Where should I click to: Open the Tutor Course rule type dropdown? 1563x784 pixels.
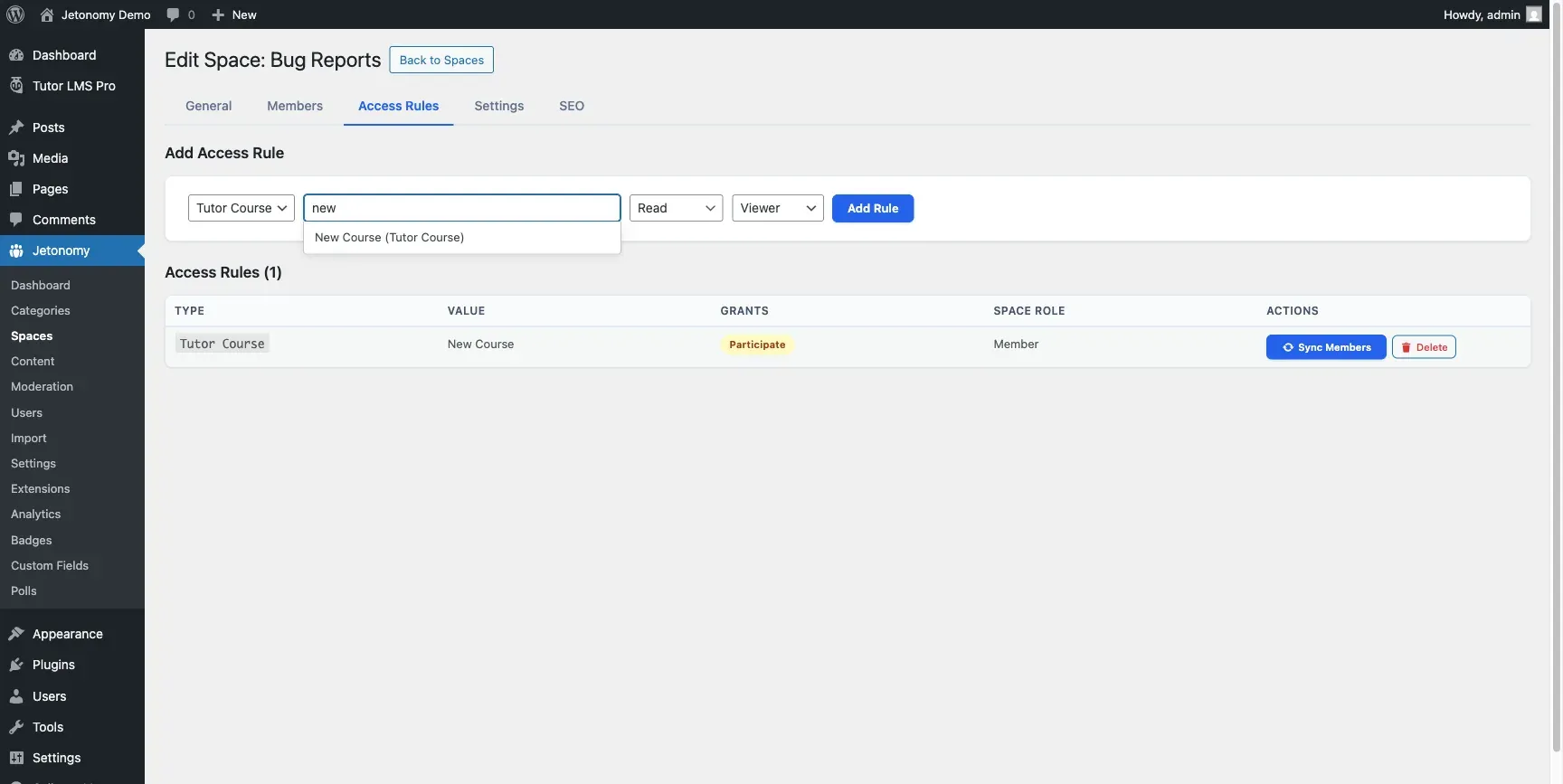tap(242, 208)
